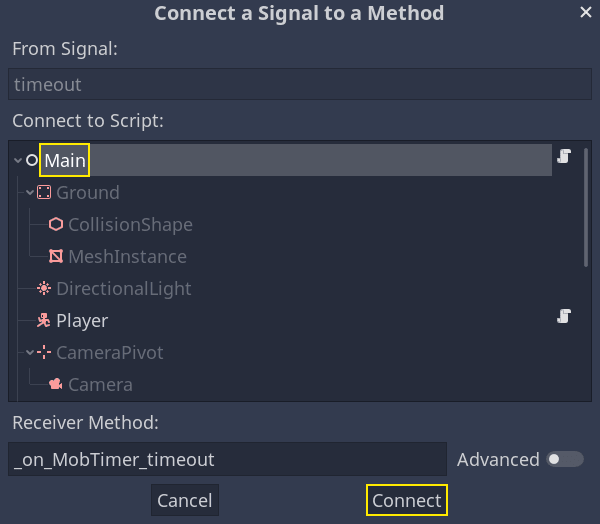The image size is (600, 524).
Task: Enable the Advanced toggle switch
Action: (564, 459)
